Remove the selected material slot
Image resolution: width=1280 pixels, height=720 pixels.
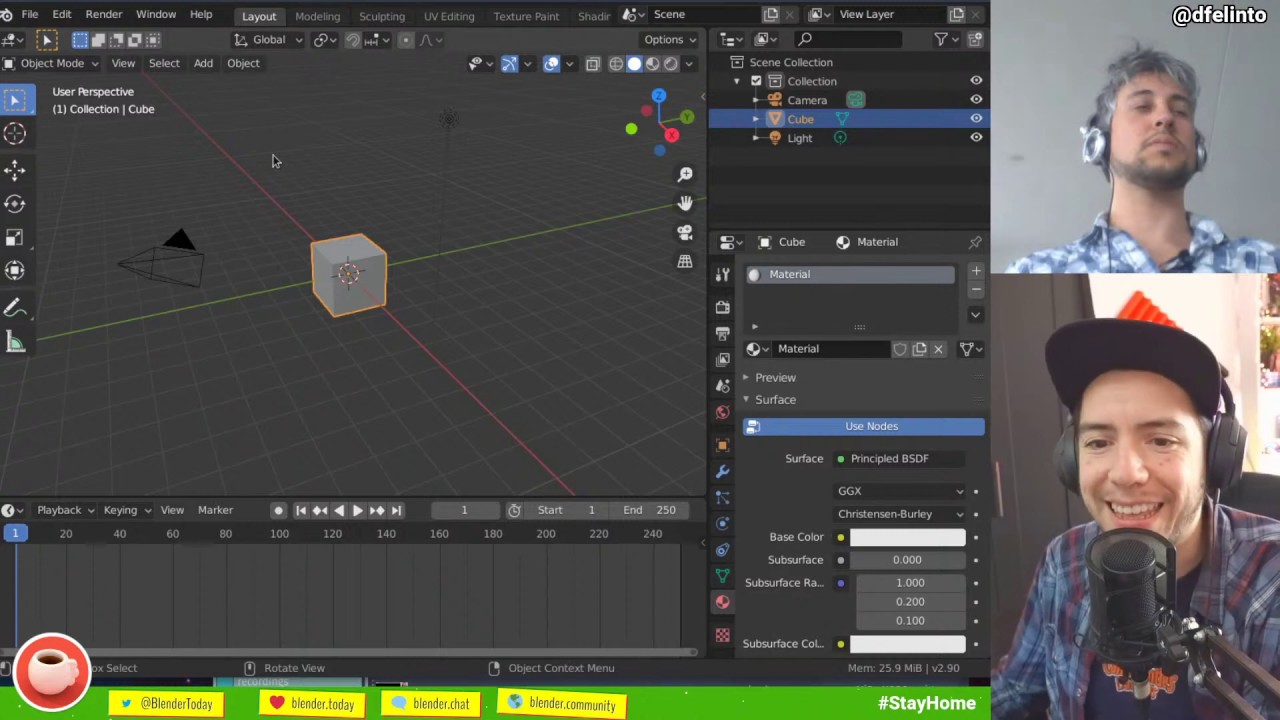976,290
